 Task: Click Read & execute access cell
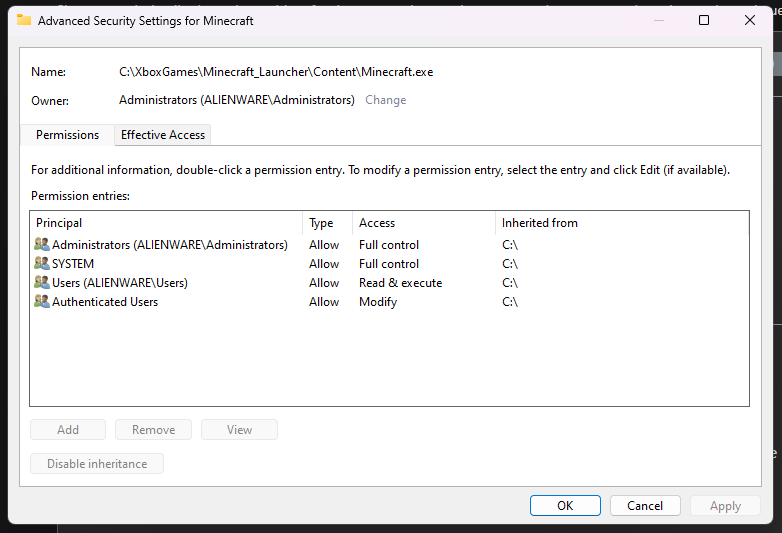[x=400, y=283]
